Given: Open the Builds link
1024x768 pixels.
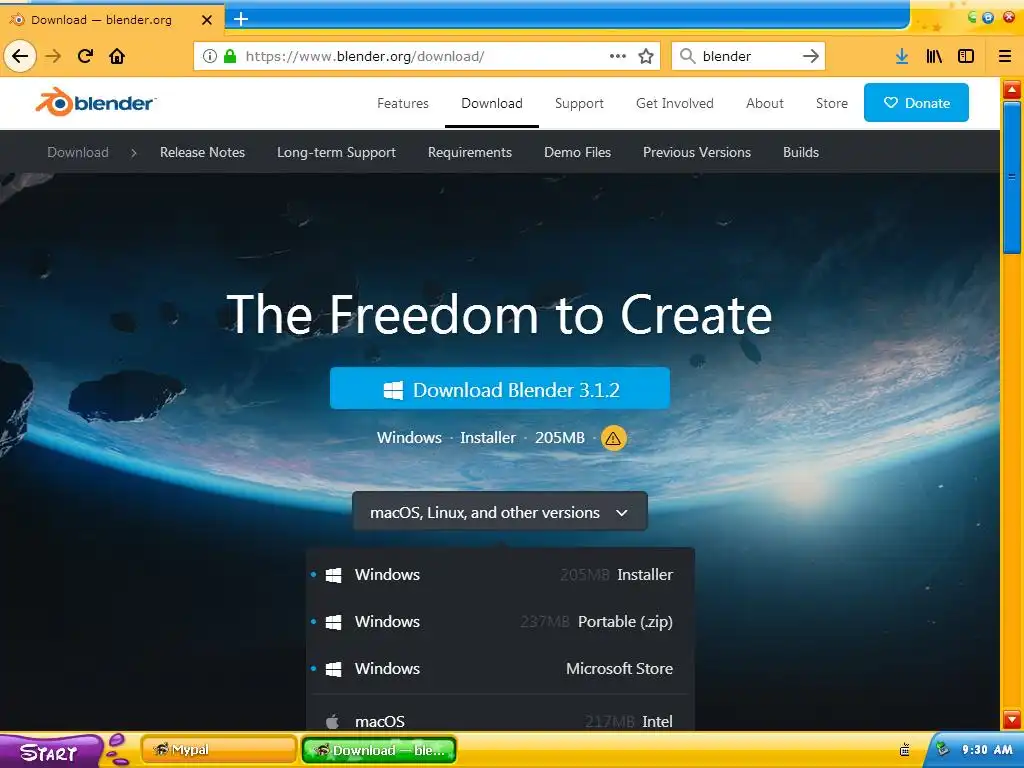Looking at the screenshot, I should pyautogui.click(x=801, y=152).
